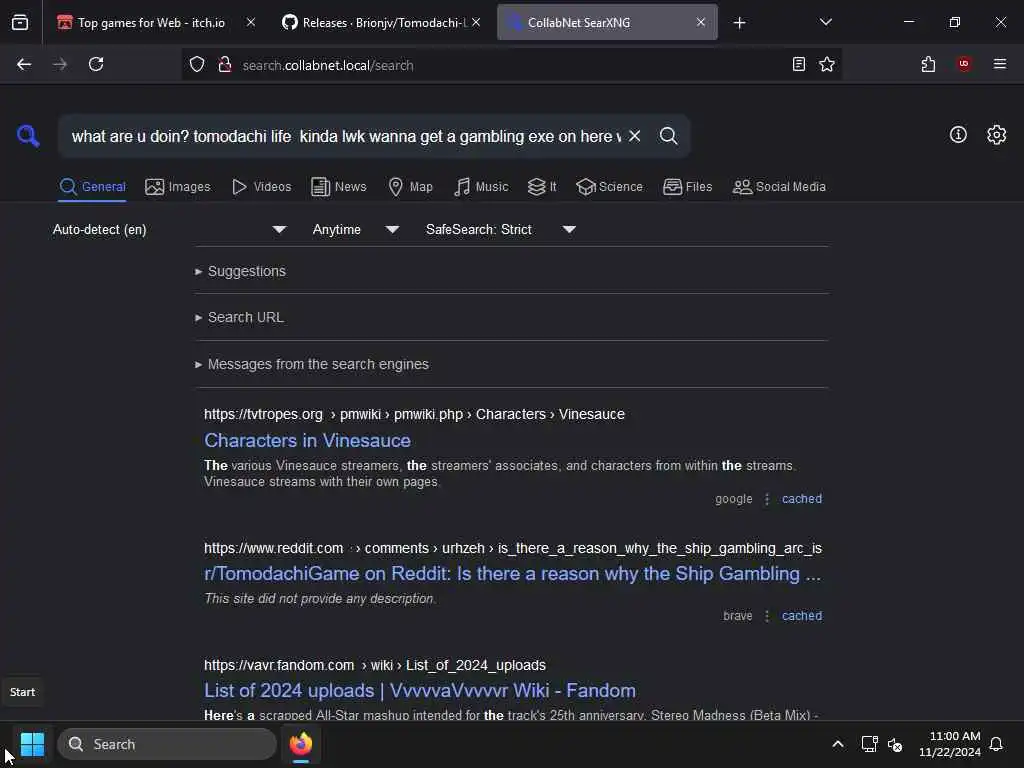The width and height of the screenshot is (1024, 768).
Task: Open cached copy of Vinesauce result
Action: coord(802,499)
